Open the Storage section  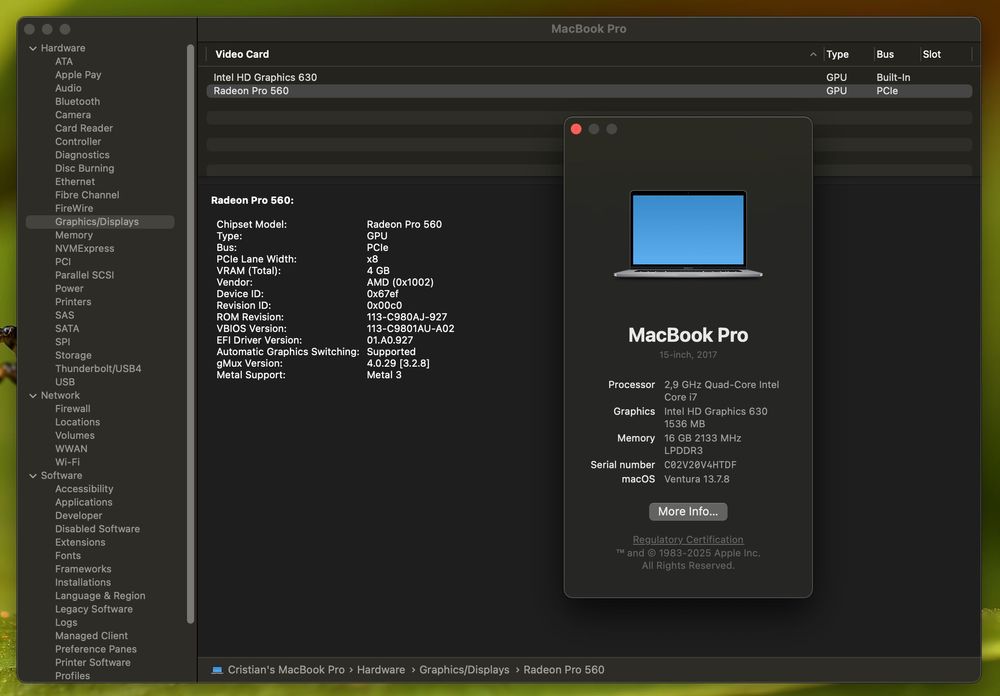point(73,356)
